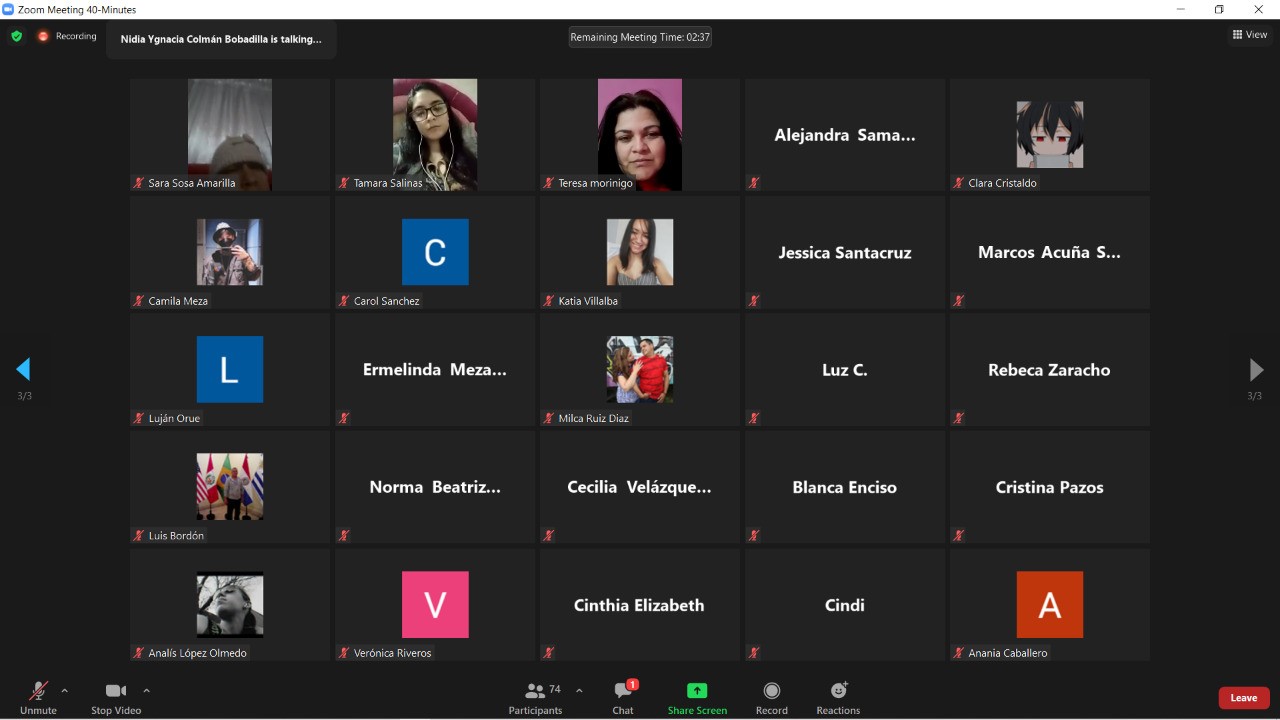Click the muted mic icon beside Clara Cristaldo
Image resolution: width=1280 pixels, height=720 pixels.
tap(959, 183)
